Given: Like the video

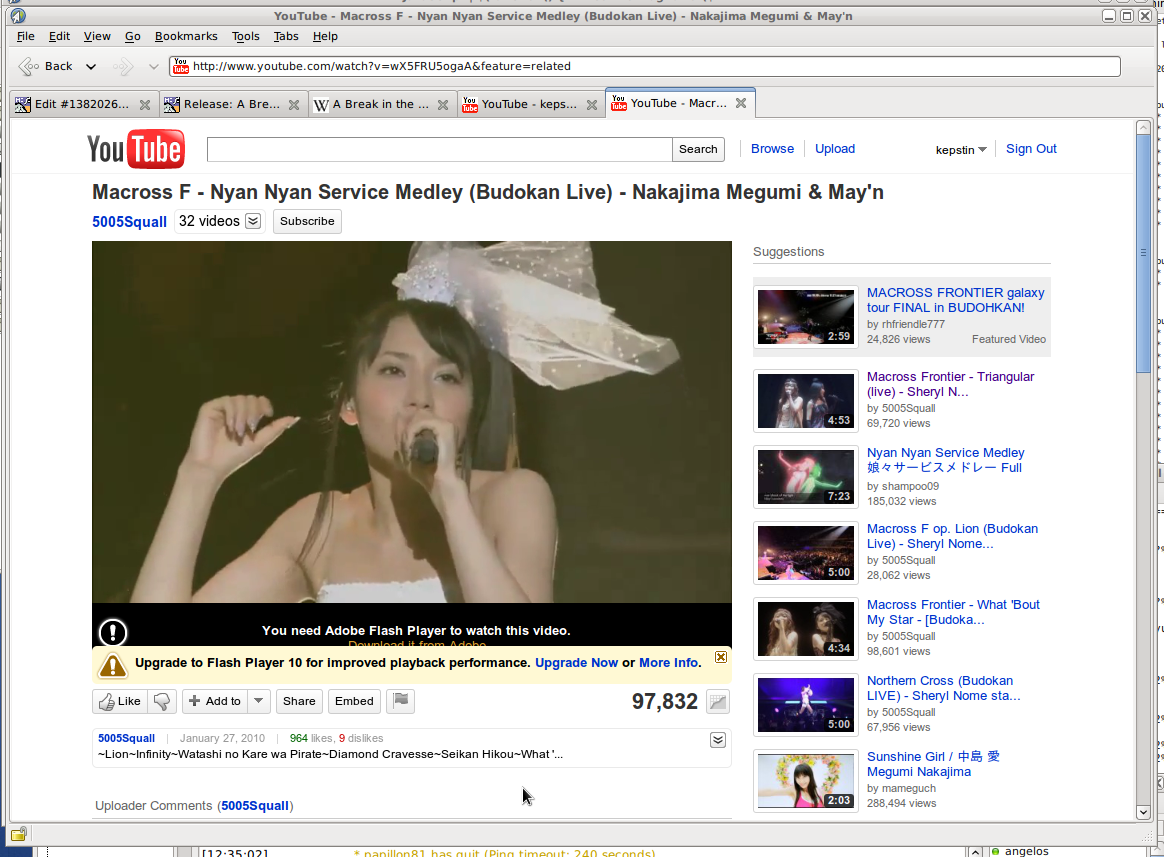Looking at the screenshot, I should 120,701.
